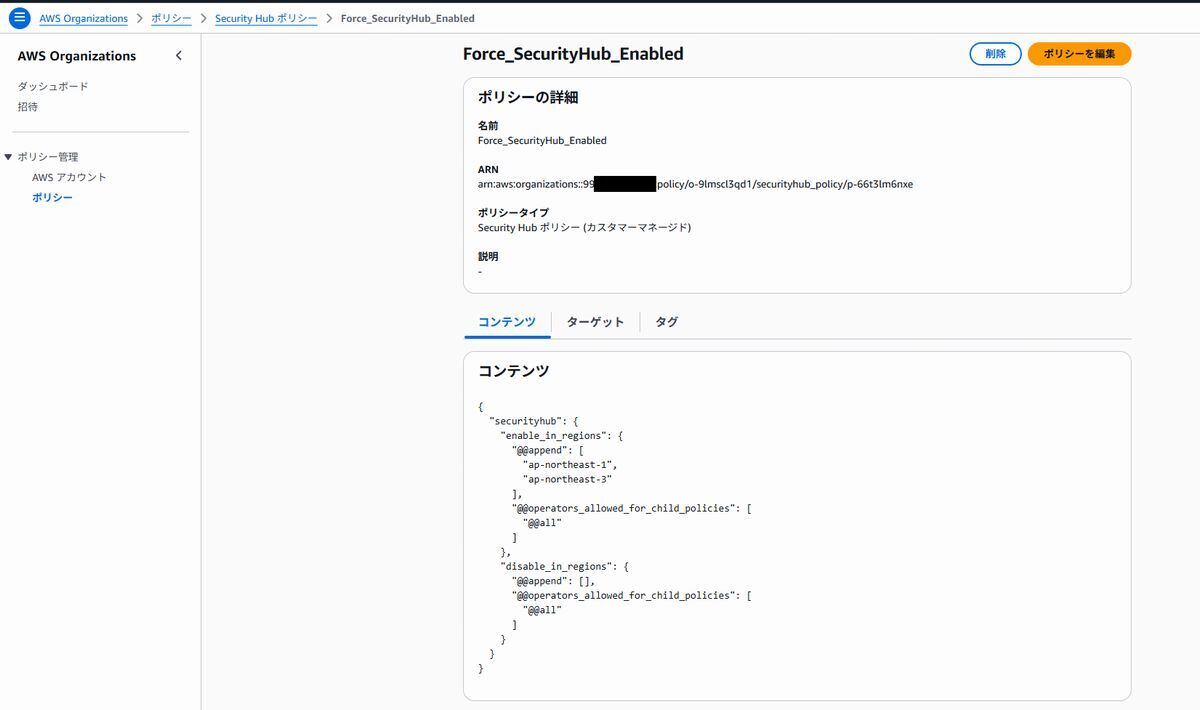This screenshot has width=1200, height=710.
Task: Switch to the ターゲット tab
Action: (595, 322)
